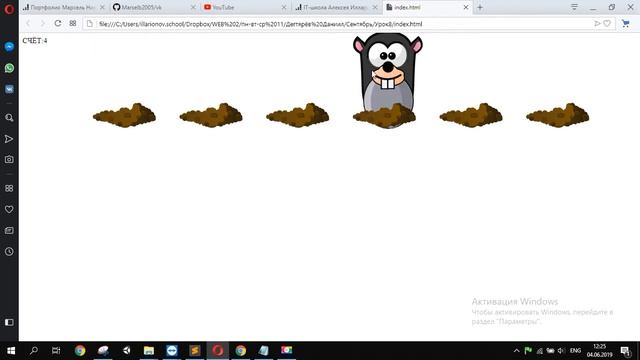This screenshot has height=360, width=640.
Task: Click the last dirt mound on the right
Action: click(558, 115)
